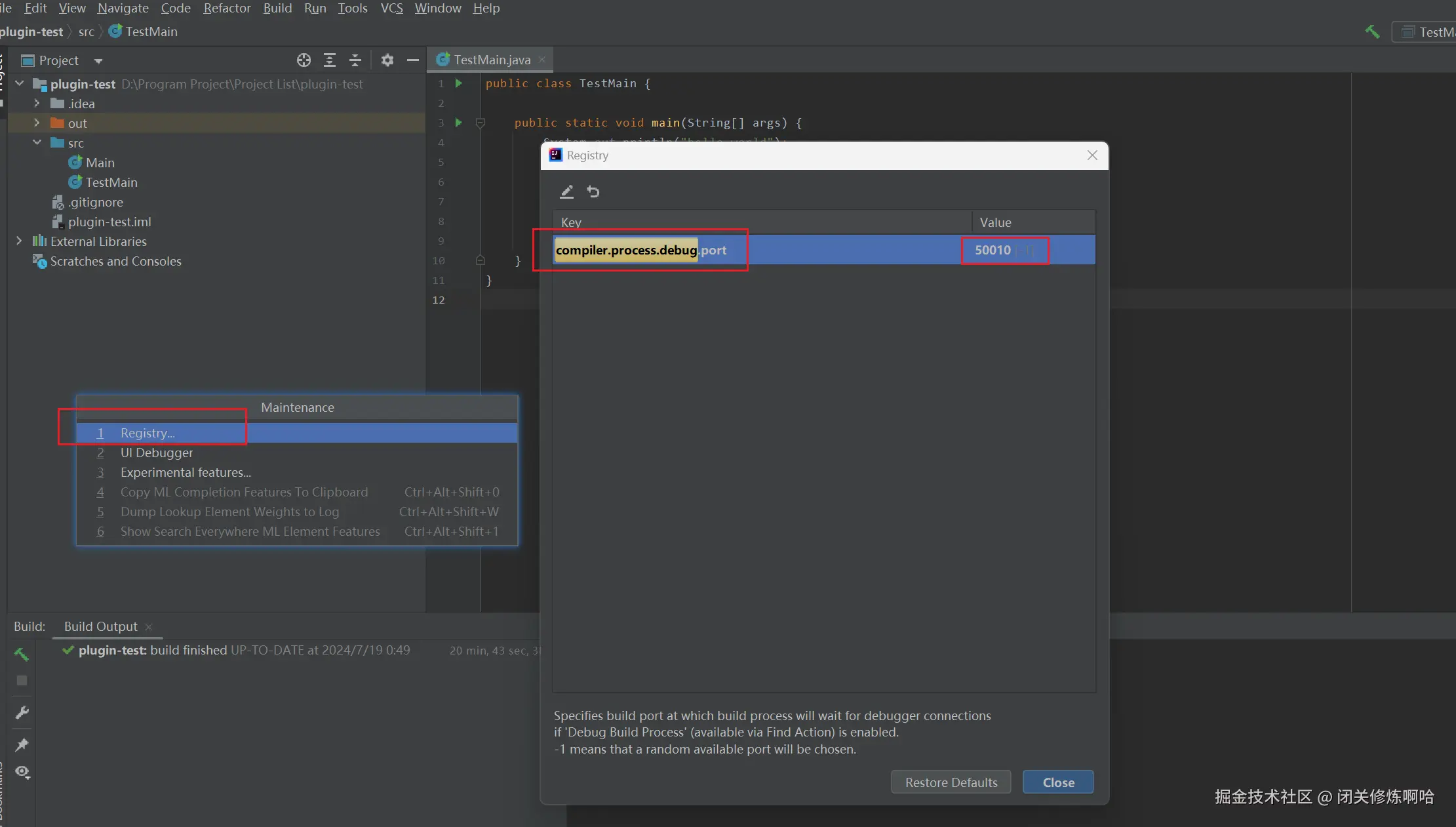Image resolution: width=1456 pixels, height=827 pixels.
Task: Open Project panel gear settings
Action: point(387,60)
